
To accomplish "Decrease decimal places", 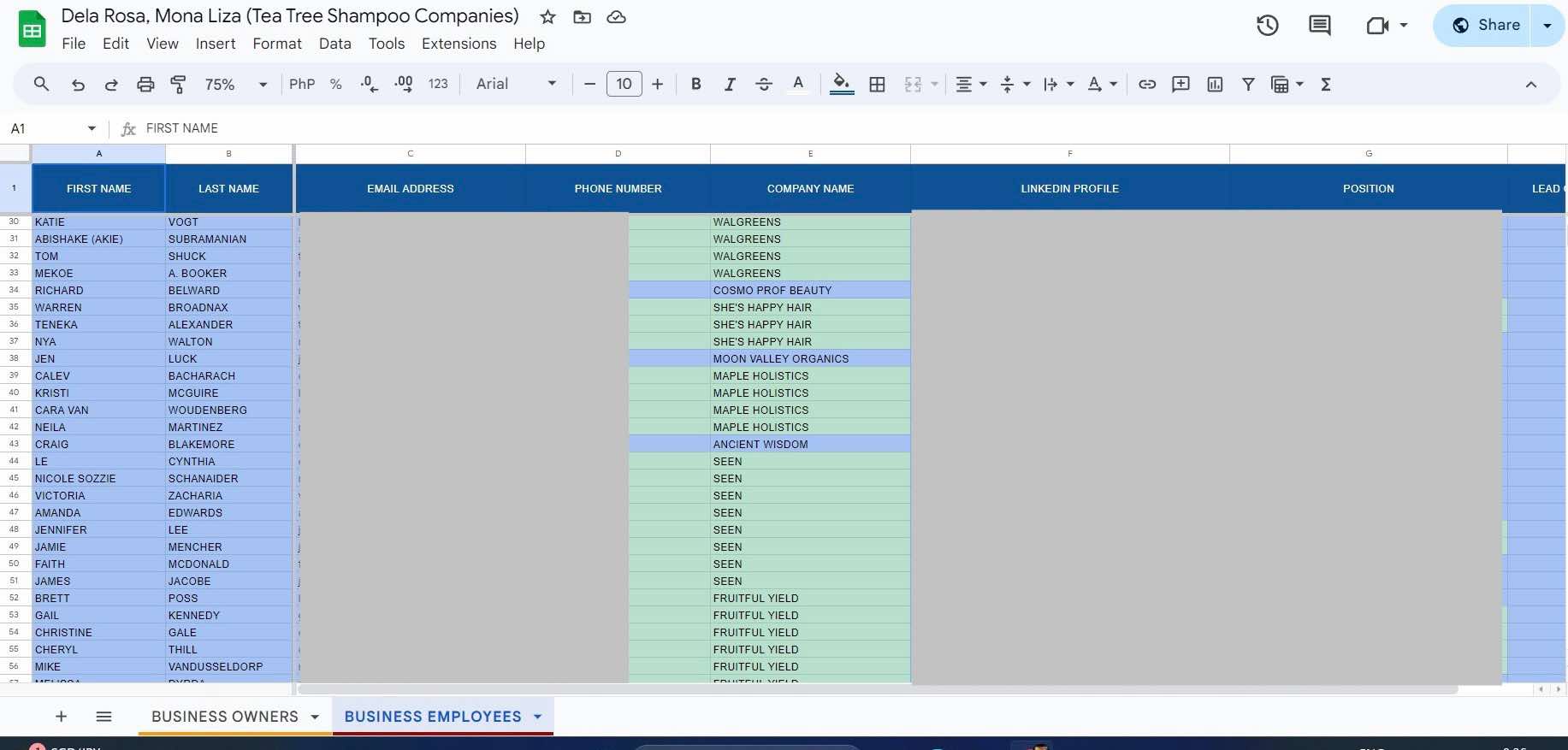I will pos(370,84).
